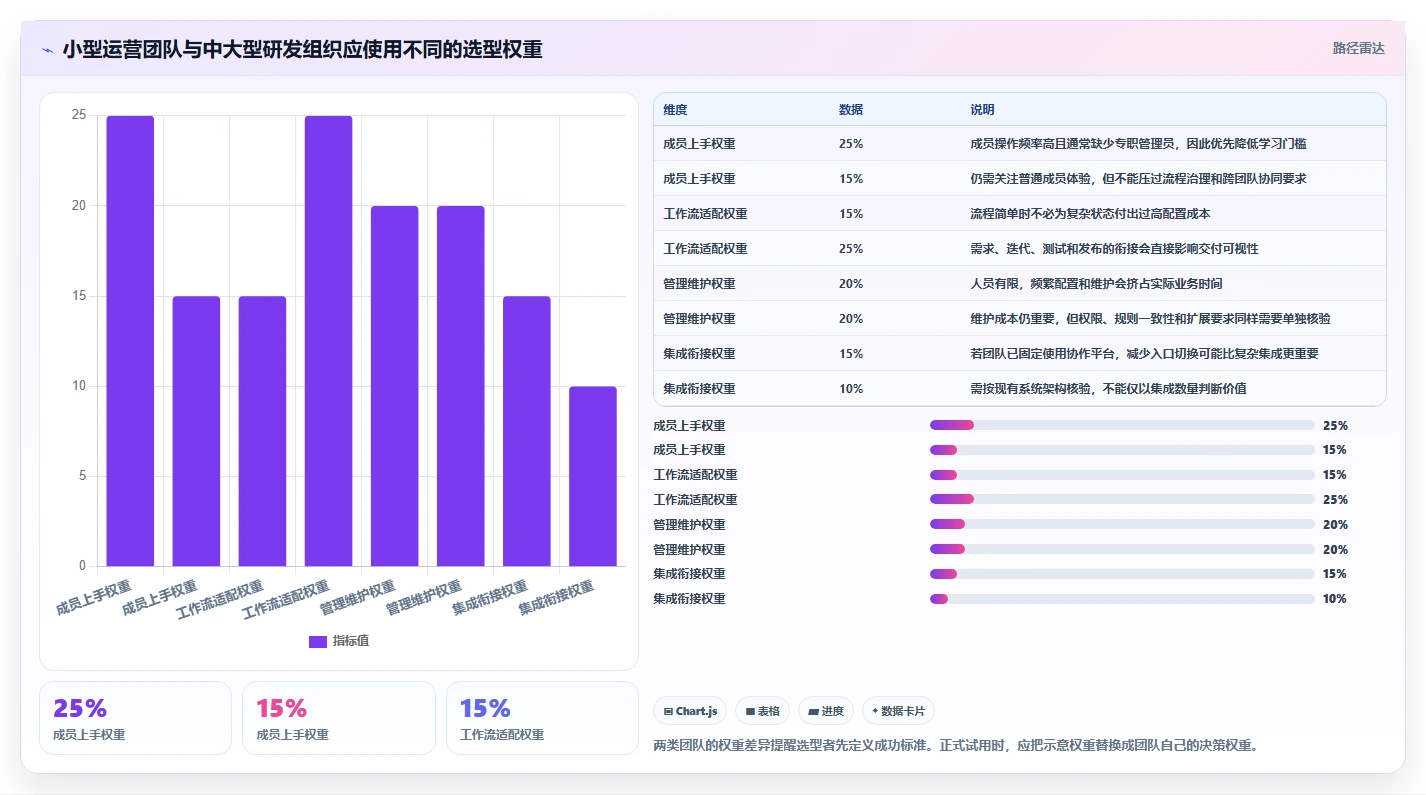
Task: Click the page title about 选型权重
Action: coord(302,49)
